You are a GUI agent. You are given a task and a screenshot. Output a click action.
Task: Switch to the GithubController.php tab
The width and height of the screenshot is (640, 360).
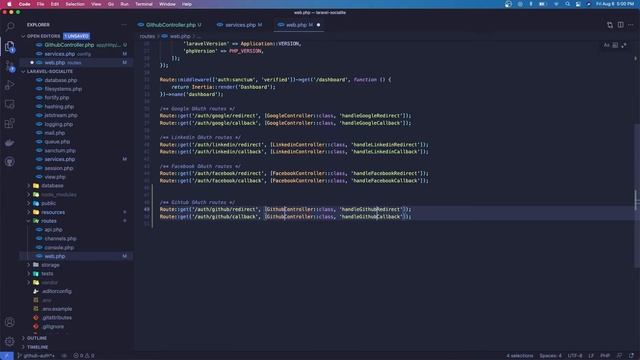(x=171, y=25)
